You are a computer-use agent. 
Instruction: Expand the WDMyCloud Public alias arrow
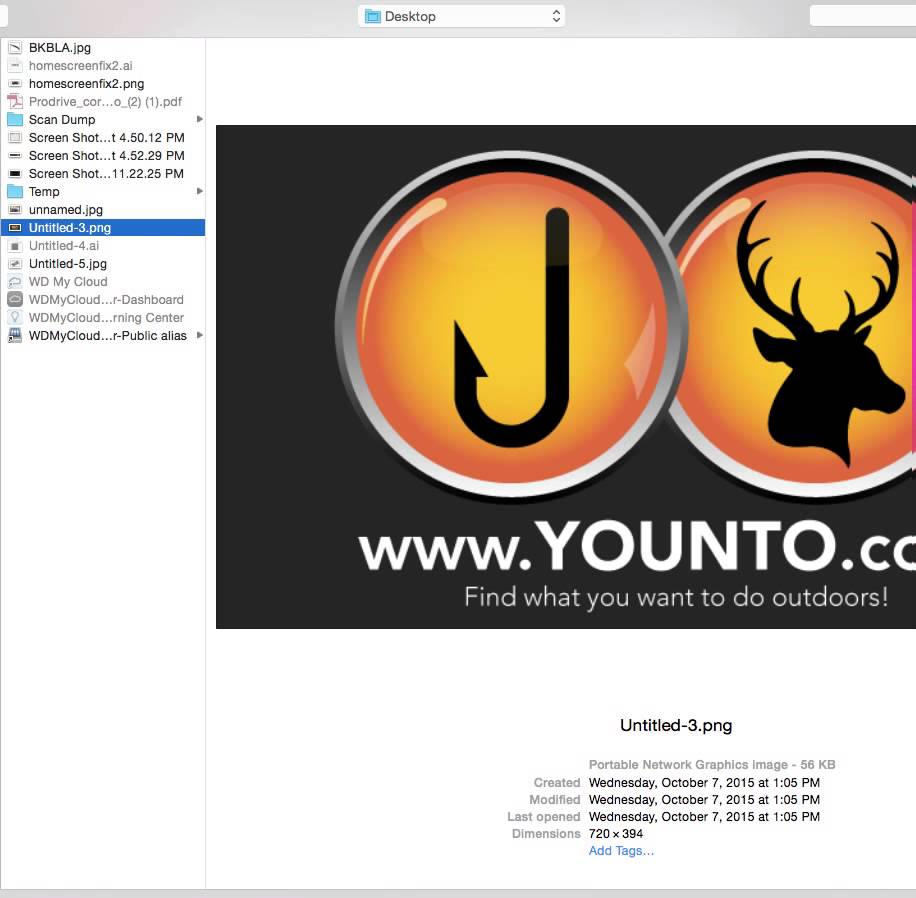click(200, 335)
